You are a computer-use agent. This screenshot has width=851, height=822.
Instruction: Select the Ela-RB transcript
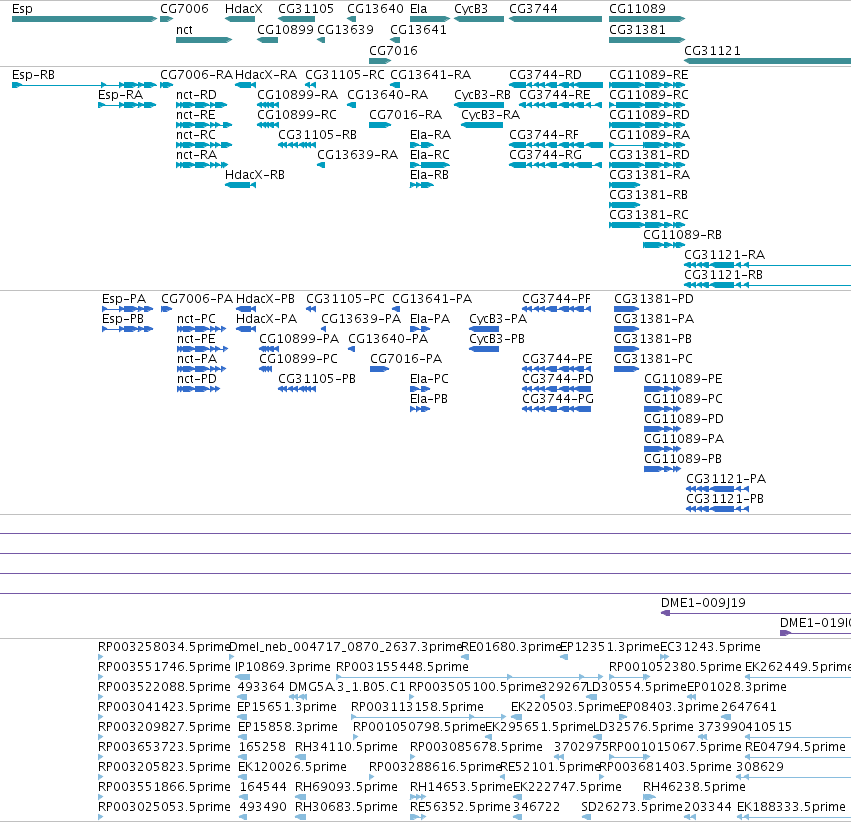click(422, 185)
